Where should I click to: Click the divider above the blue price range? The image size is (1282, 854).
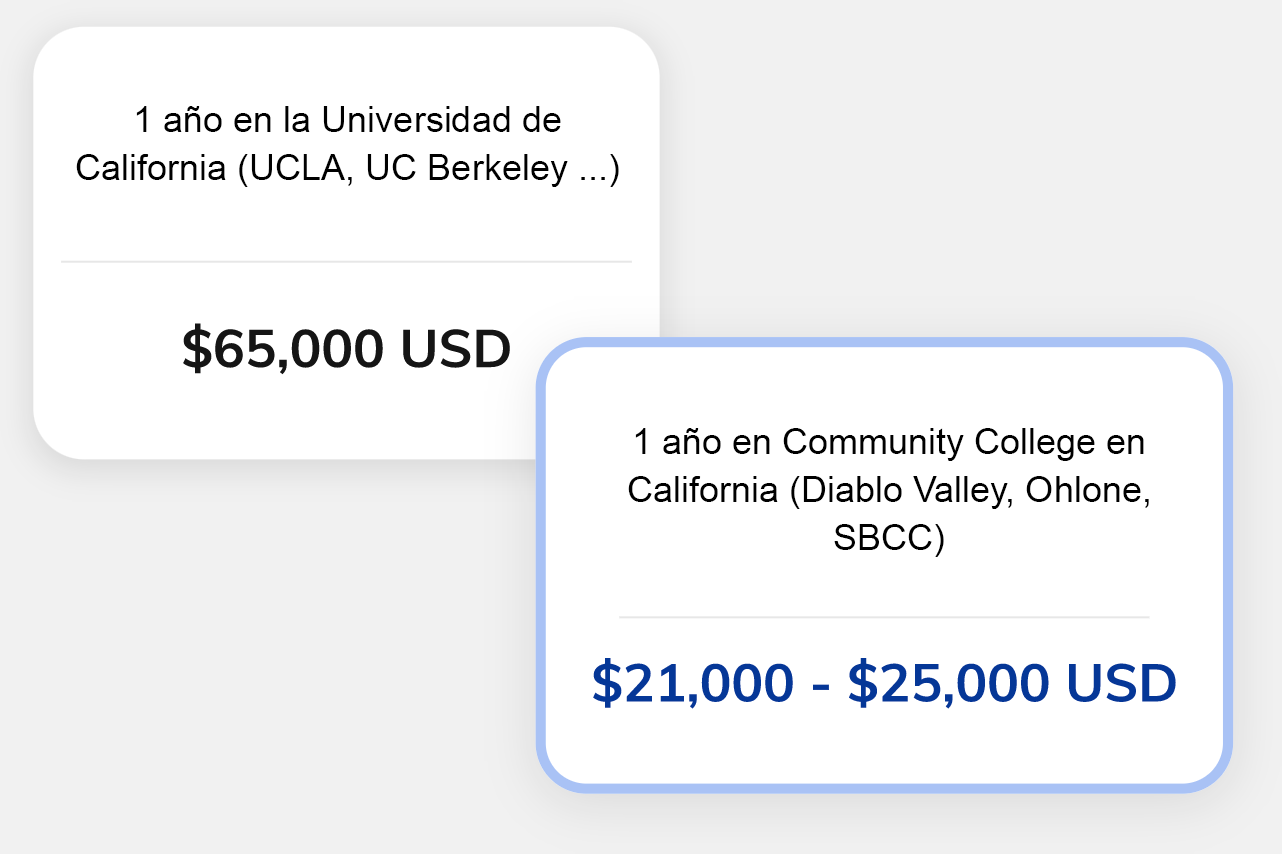[x=884, y=617]
